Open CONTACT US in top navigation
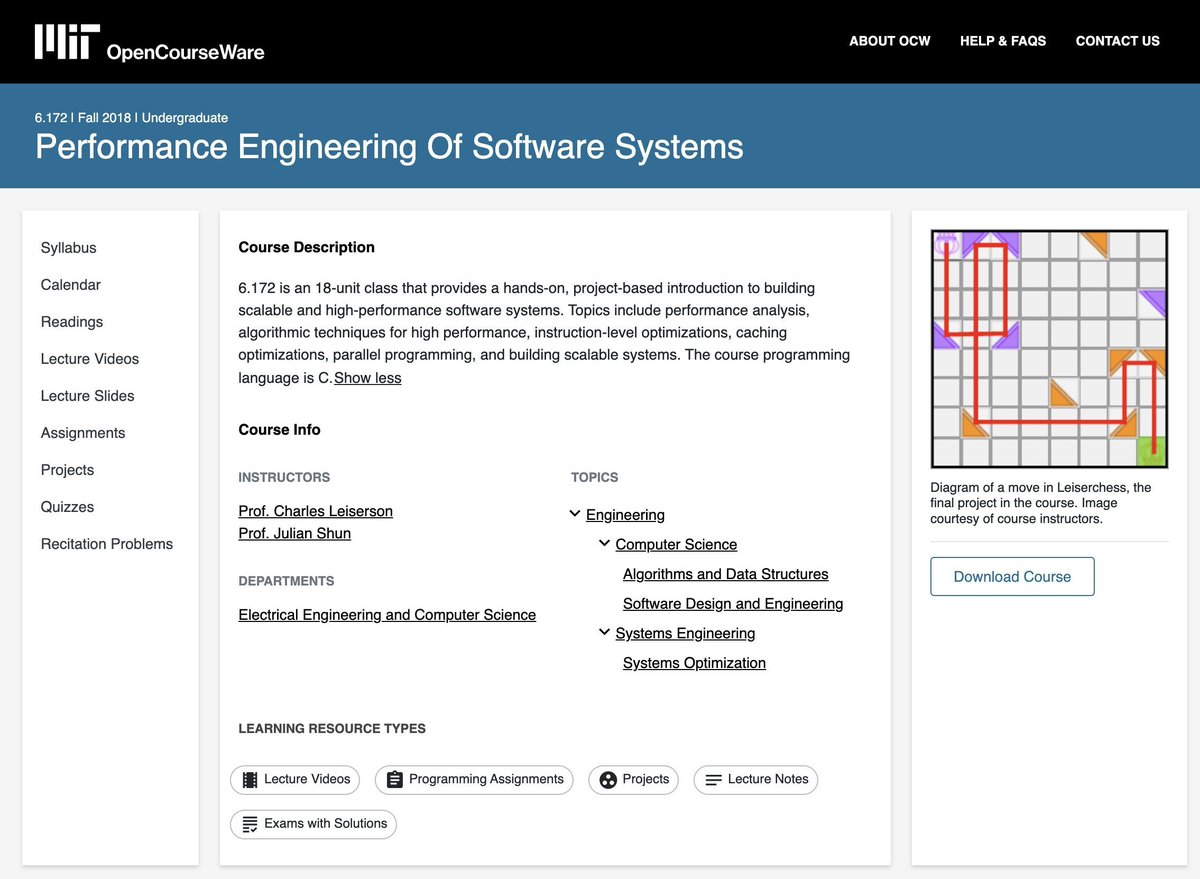This screenshot has height=879, width=1200. click(1118, 41)
